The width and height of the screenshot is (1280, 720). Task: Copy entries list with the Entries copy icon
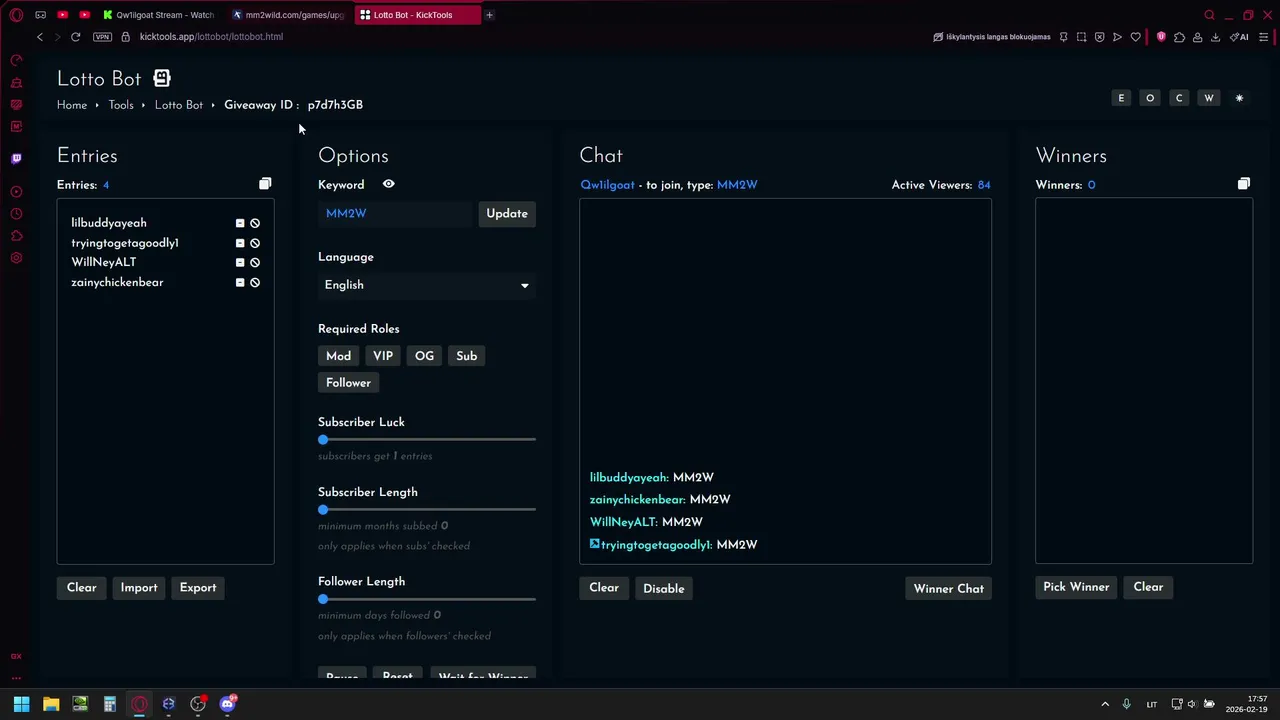(x=265, y=184)
